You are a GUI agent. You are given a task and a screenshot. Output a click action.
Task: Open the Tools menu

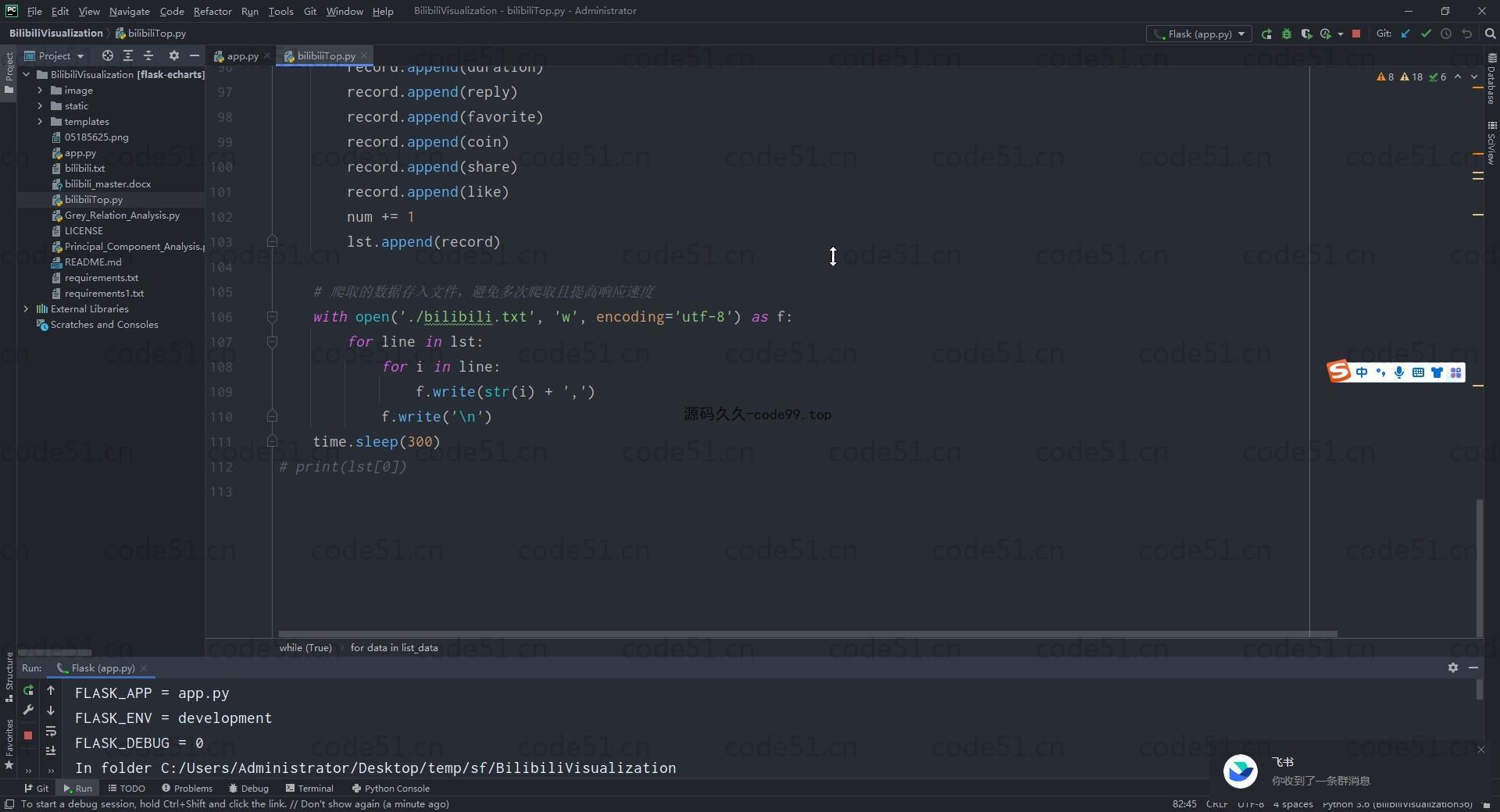click(x=280, y=11)
